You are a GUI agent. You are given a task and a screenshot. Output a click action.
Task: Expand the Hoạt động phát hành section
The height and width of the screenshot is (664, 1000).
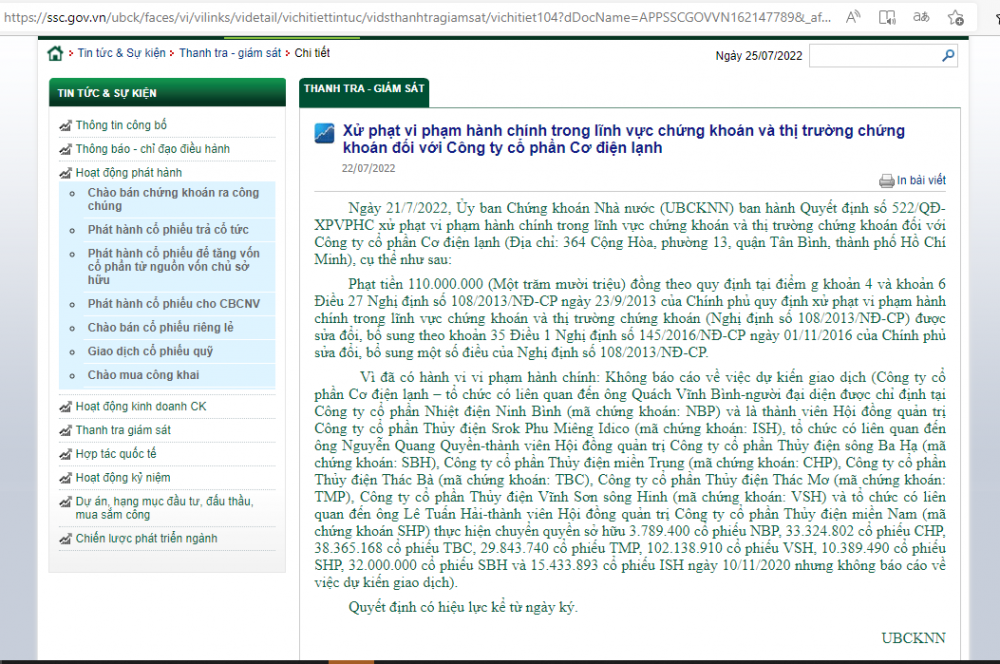click(128, 173)
